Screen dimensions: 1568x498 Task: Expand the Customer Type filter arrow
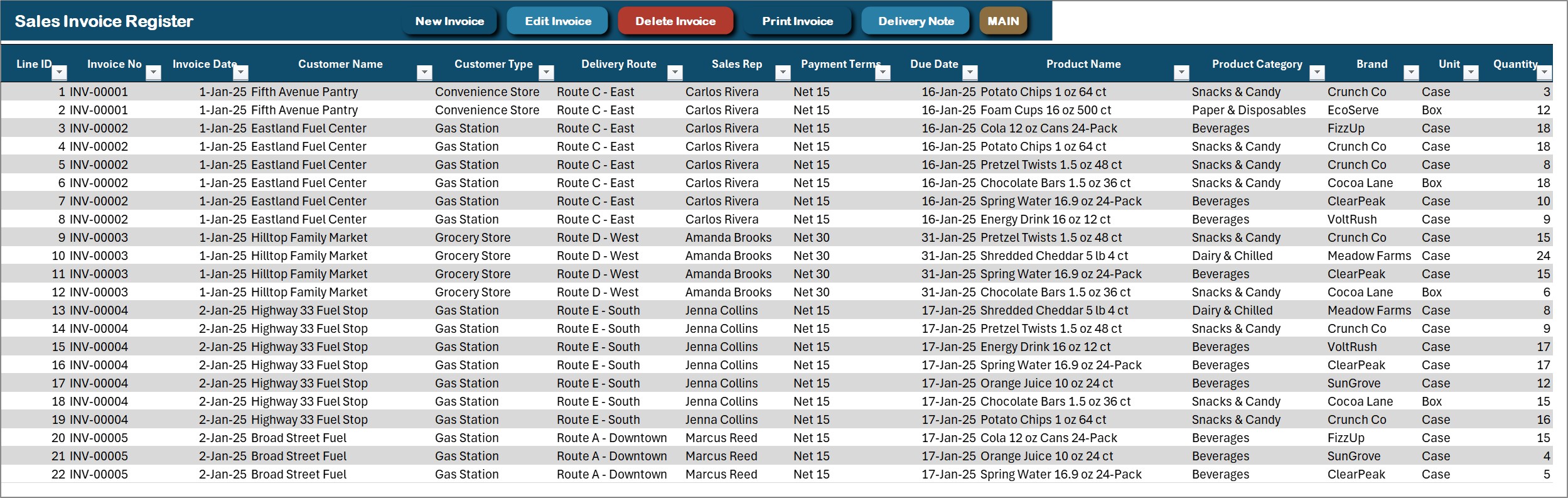(546, 73)
